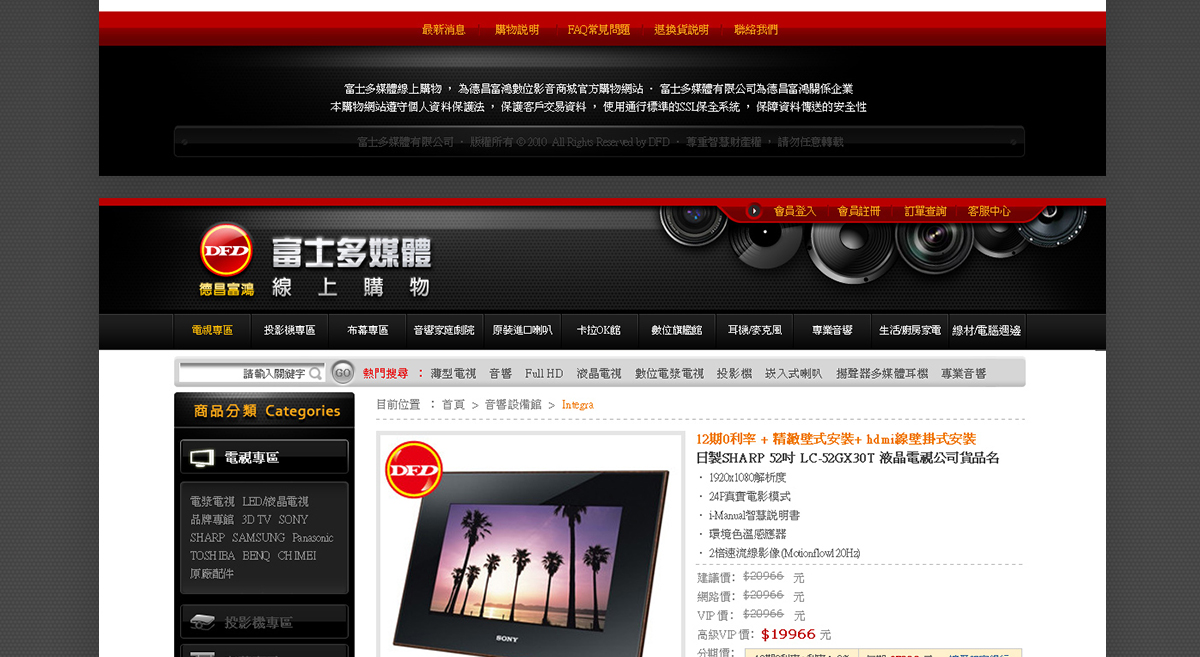Select the 生活/廚房家電 navigation tab
The height and width of the screenshot is (657, 1200).
coord(910,331)
